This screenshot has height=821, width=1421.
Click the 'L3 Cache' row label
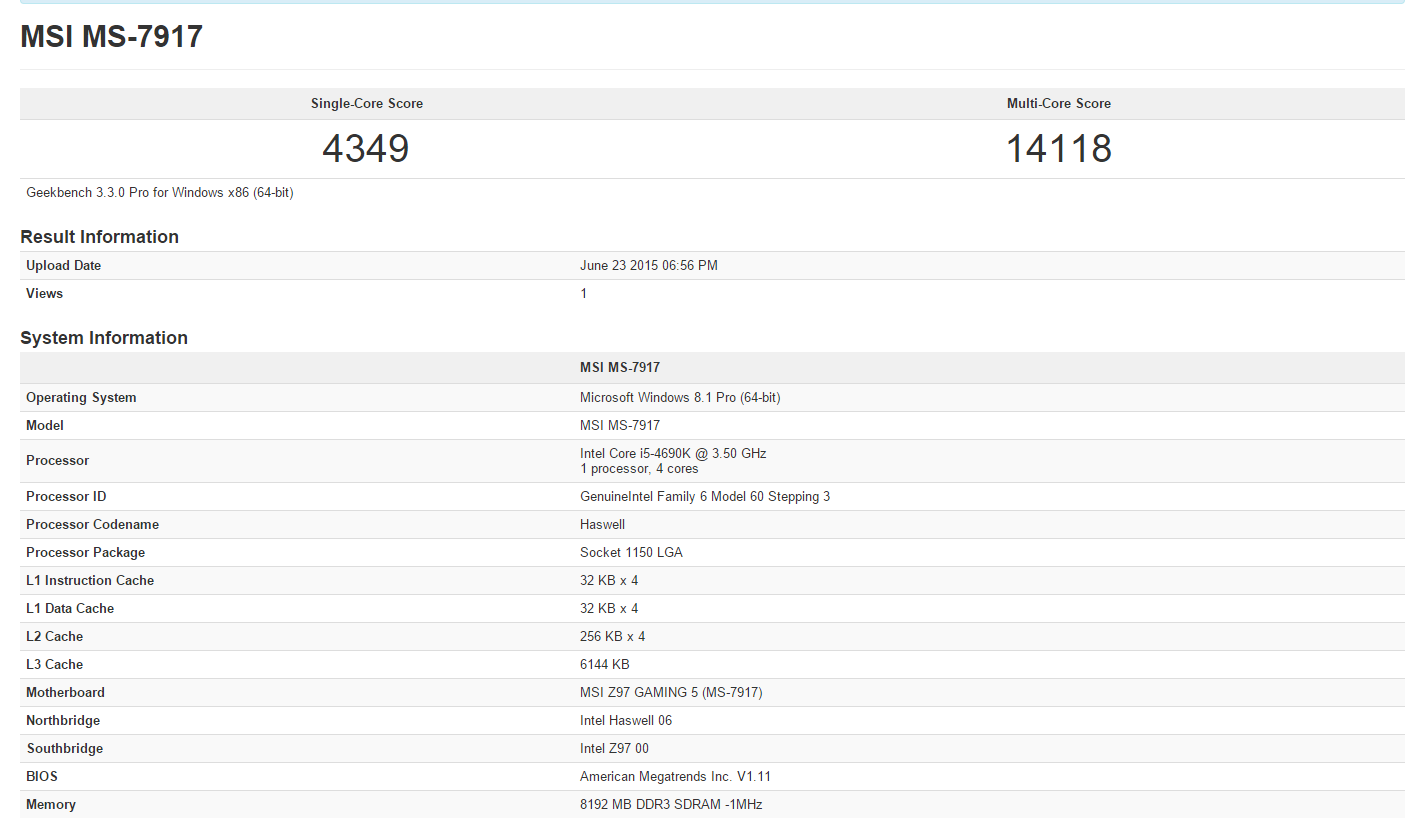pos(55,665)
